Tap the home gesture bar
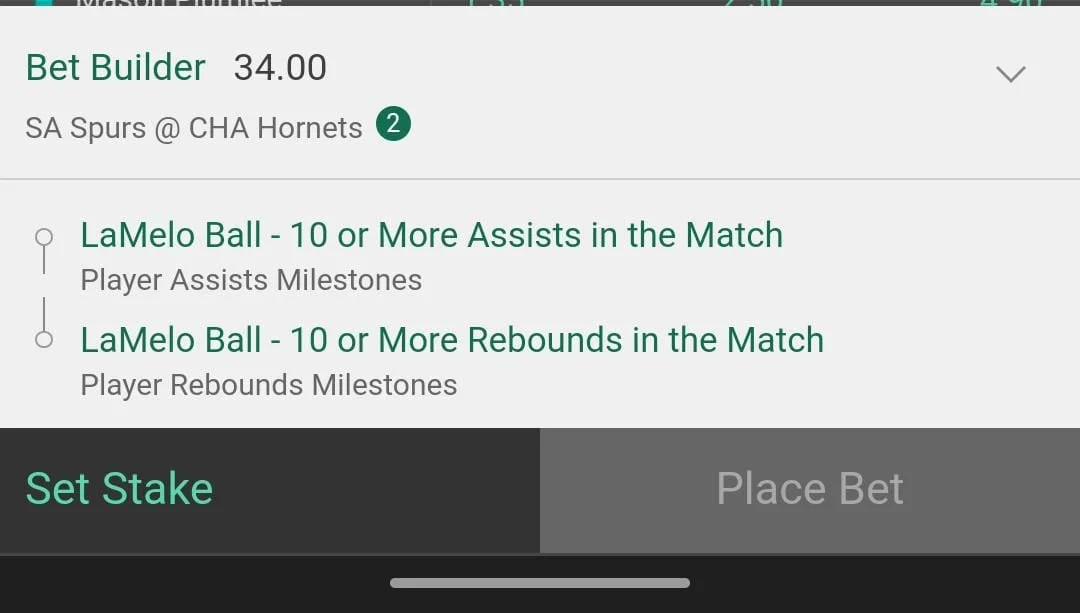Viewport: 1080px width, 613px height. click(x=540, y=583)
